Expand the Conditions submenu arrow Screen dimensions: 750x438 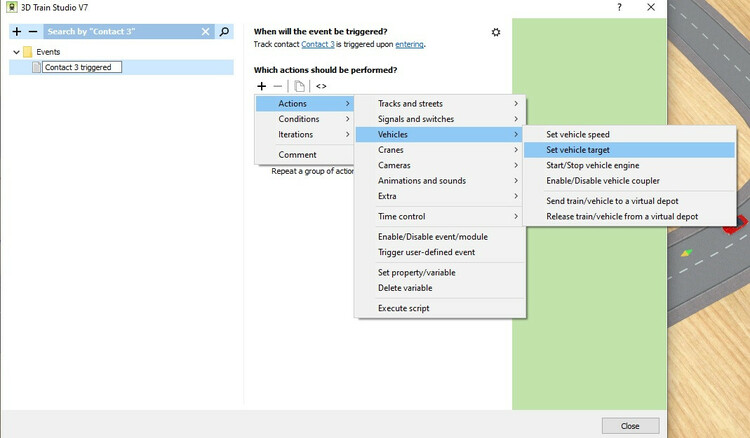pos(348,119)
